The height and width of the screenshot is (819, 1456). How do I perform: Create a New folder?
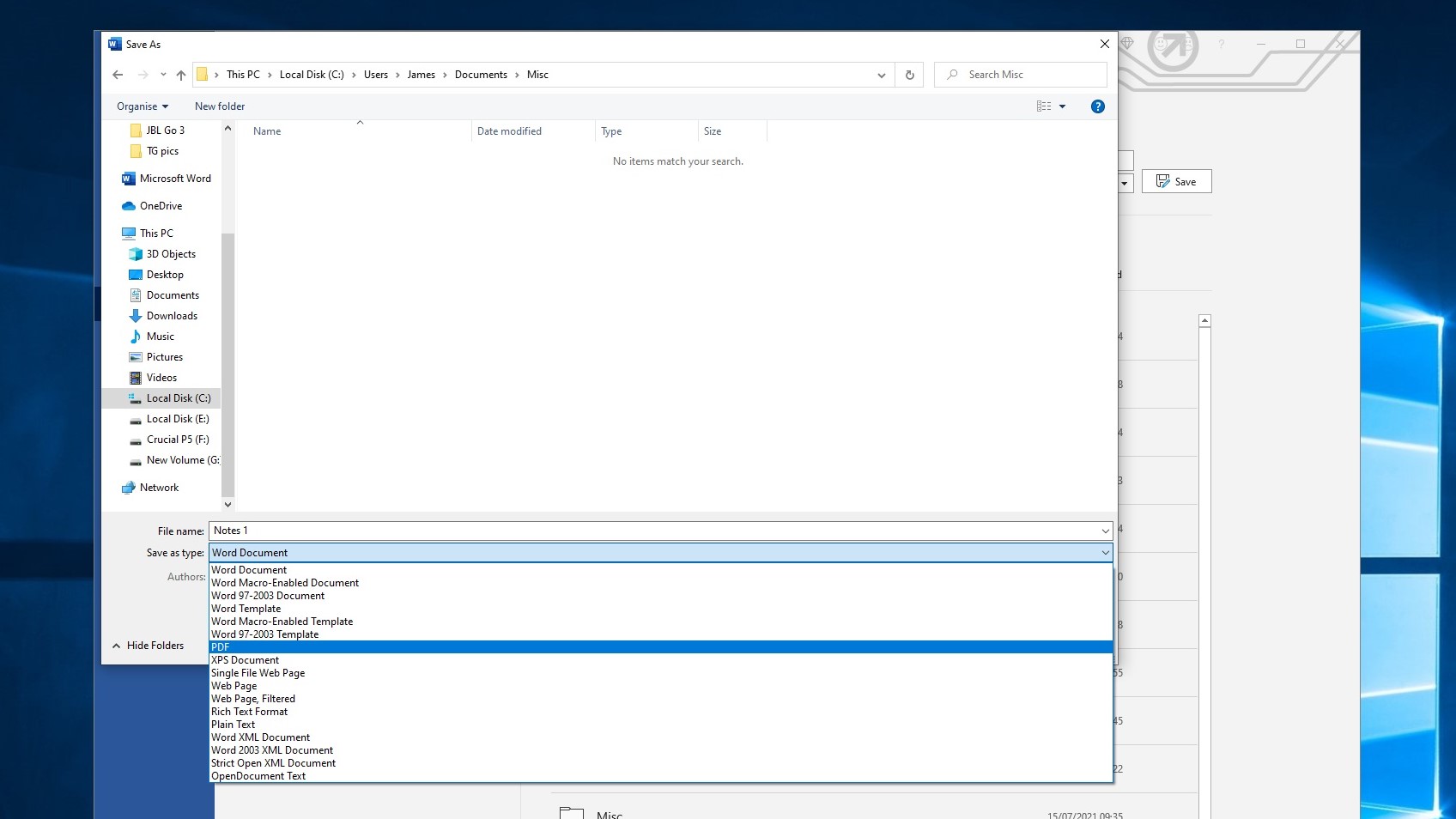[x=219, y=106]
